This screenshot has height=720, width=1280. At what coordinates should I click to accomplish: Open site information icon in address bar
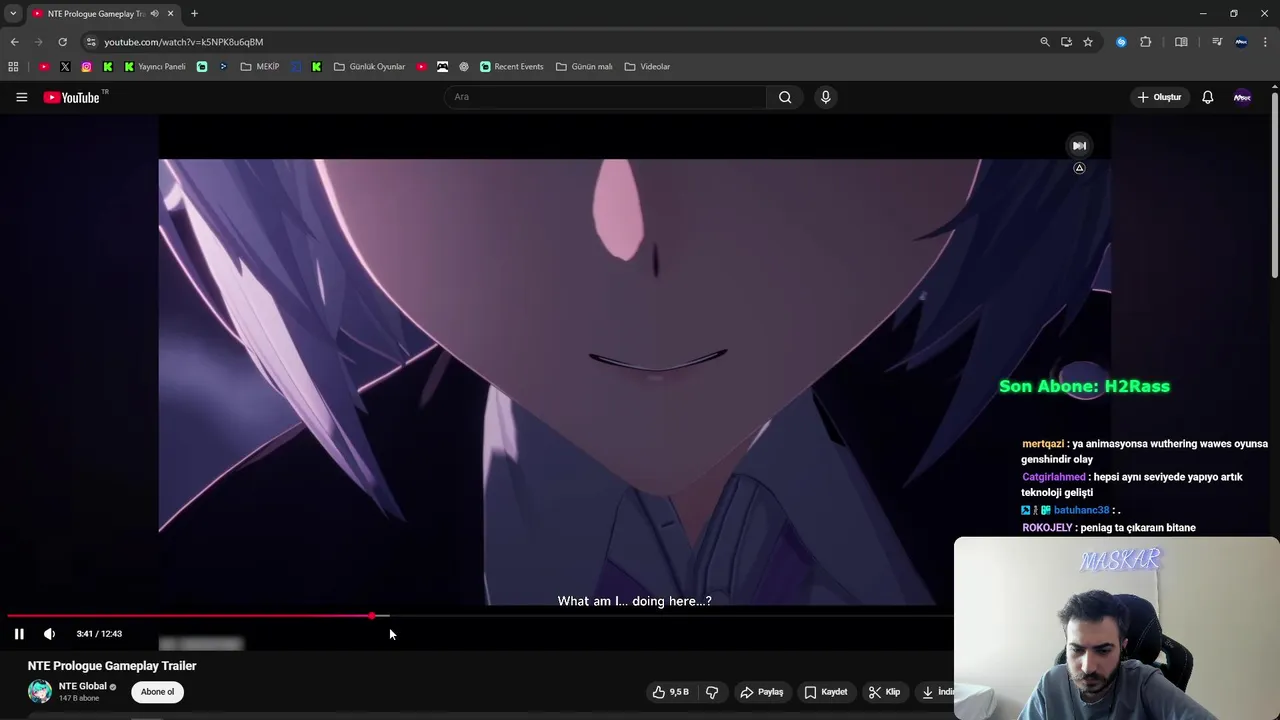[x=91, y=42]
